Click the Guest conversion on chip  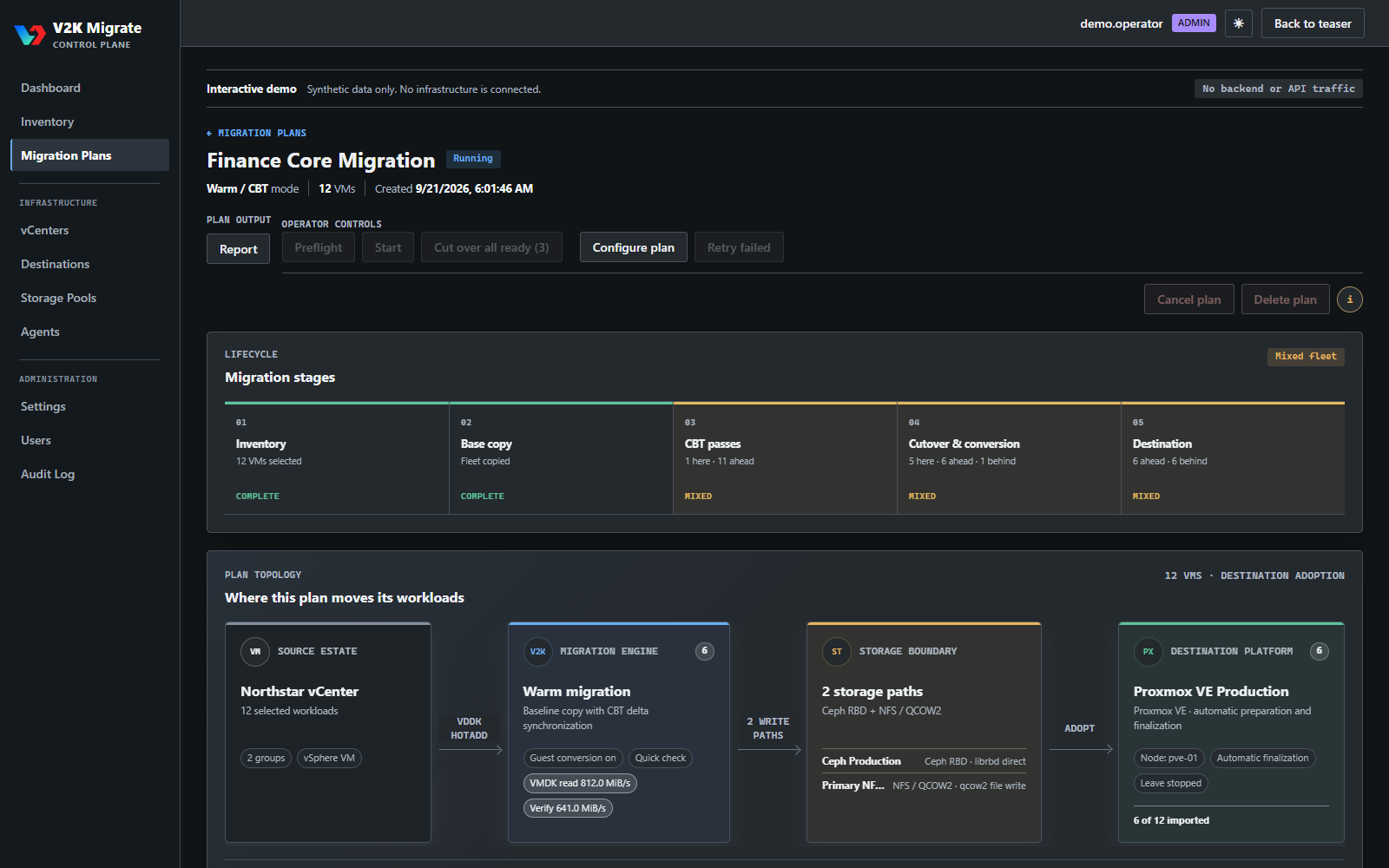tap(573, 758)
